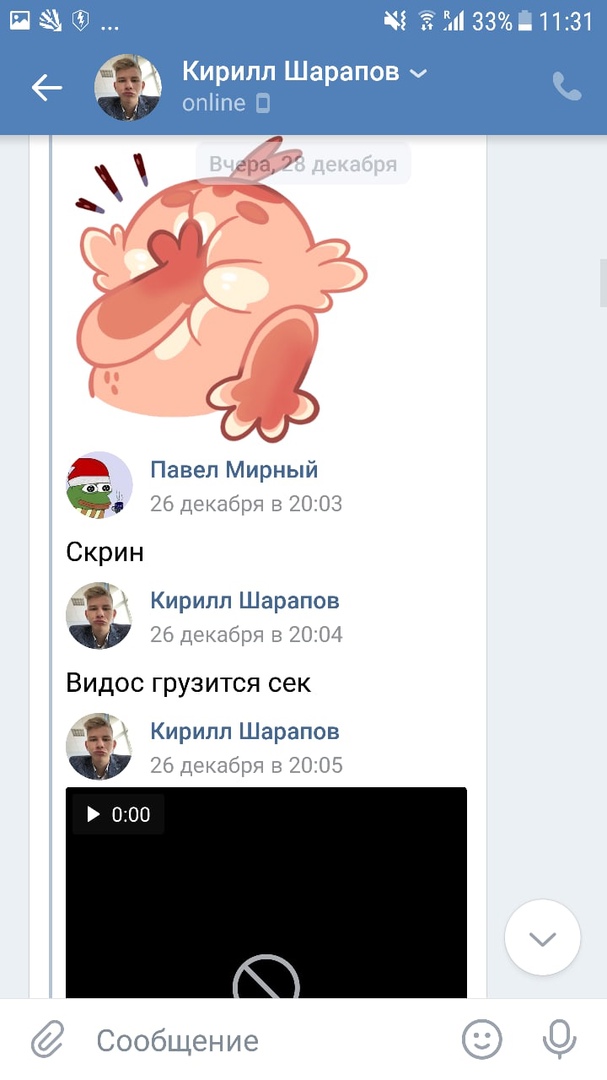Open Павел Мирный's profile name link
607x1080 pixels.
(x=234, y=470)
